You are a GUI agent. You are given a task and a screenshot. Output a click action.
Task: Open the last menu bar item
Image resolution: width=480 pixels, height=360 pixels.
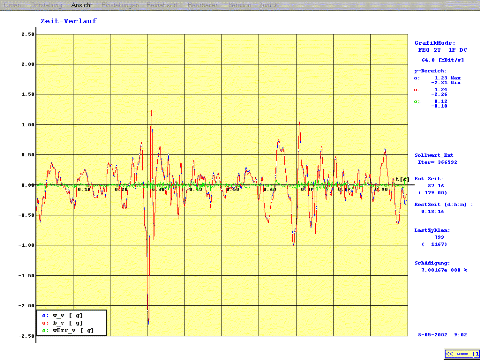click(x=268, y=5)
